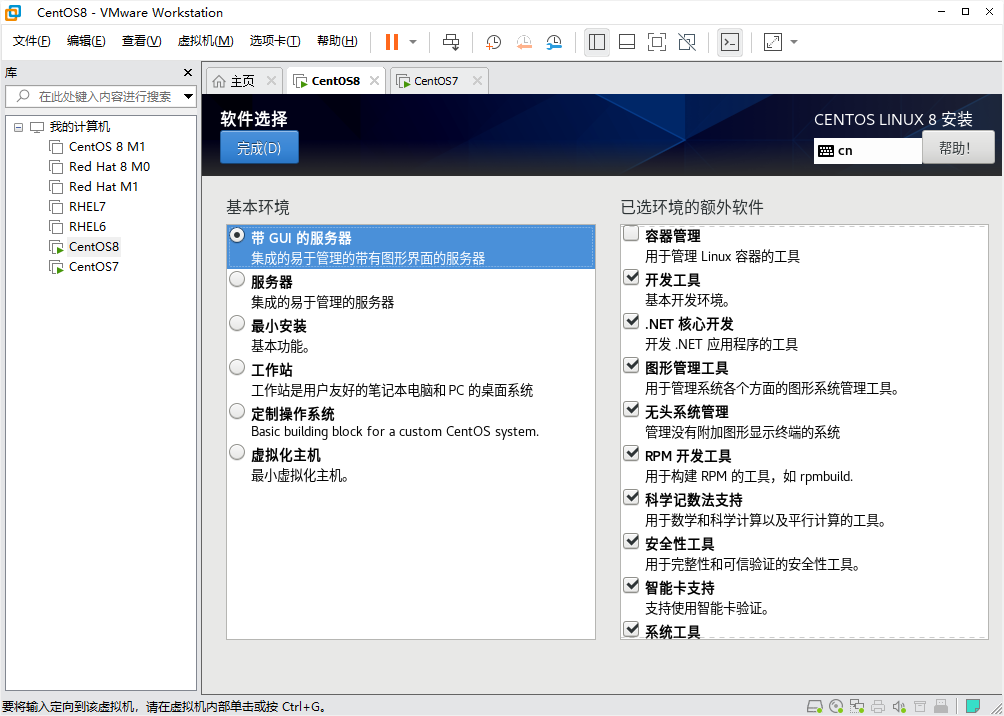Viewport: 1004px width, 716px height.
Task: Toggle the thumbnail bar view icon
Action: point(627,42)
